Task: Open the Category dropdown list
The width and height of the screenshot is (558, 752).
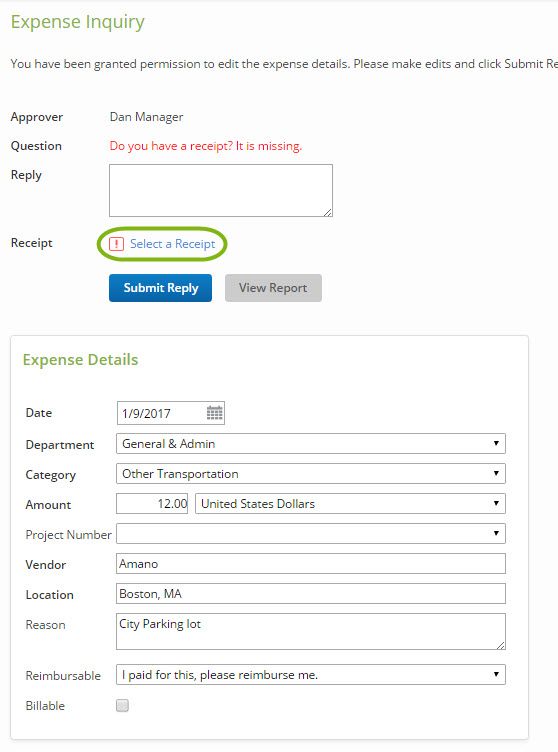Action: (x=311, y=474)
